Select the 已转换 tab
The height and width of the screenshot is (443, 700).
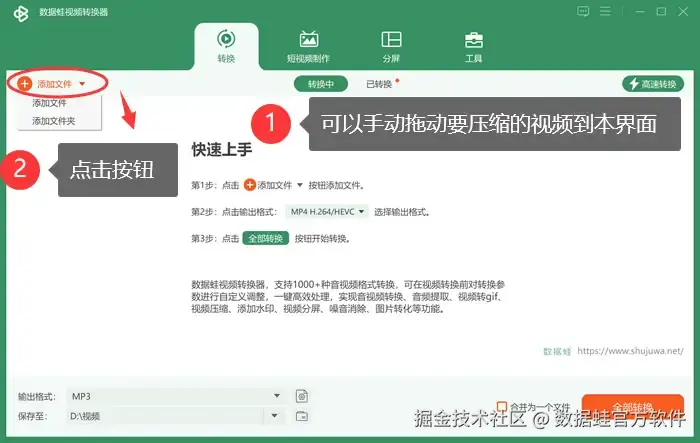(379, 84)
